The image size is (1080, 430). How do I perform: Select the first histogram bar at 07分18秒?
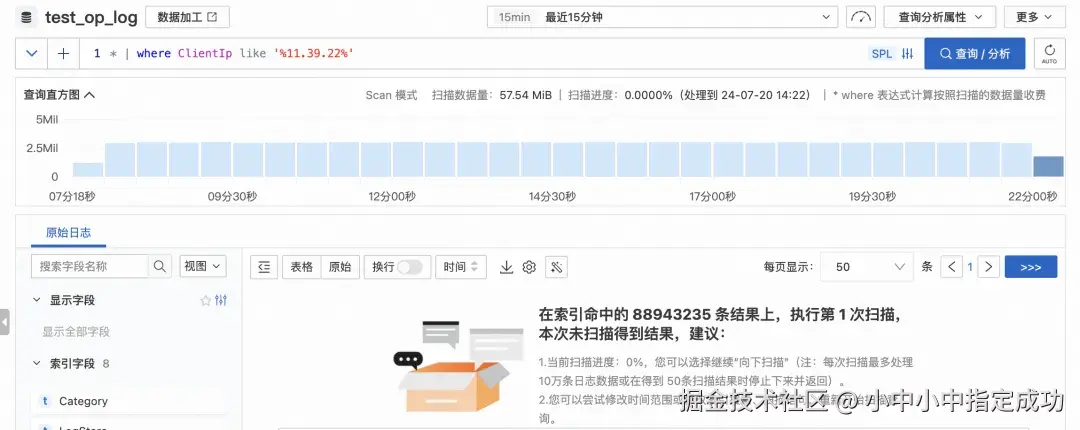click(88, 170)
